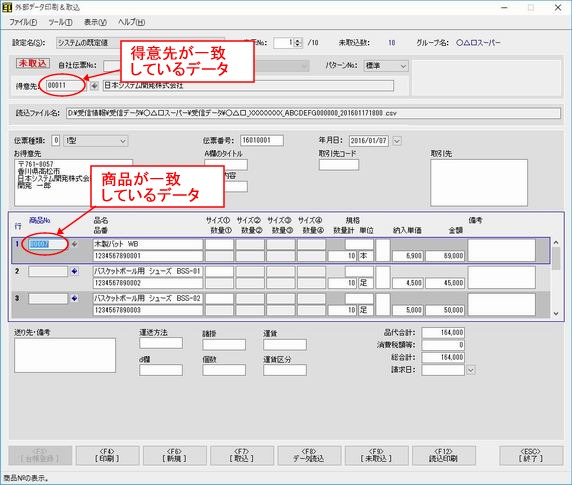Screen dimensions: 572x485
Task: Click the 商品No field on row 2
Action: coord(48,271)
